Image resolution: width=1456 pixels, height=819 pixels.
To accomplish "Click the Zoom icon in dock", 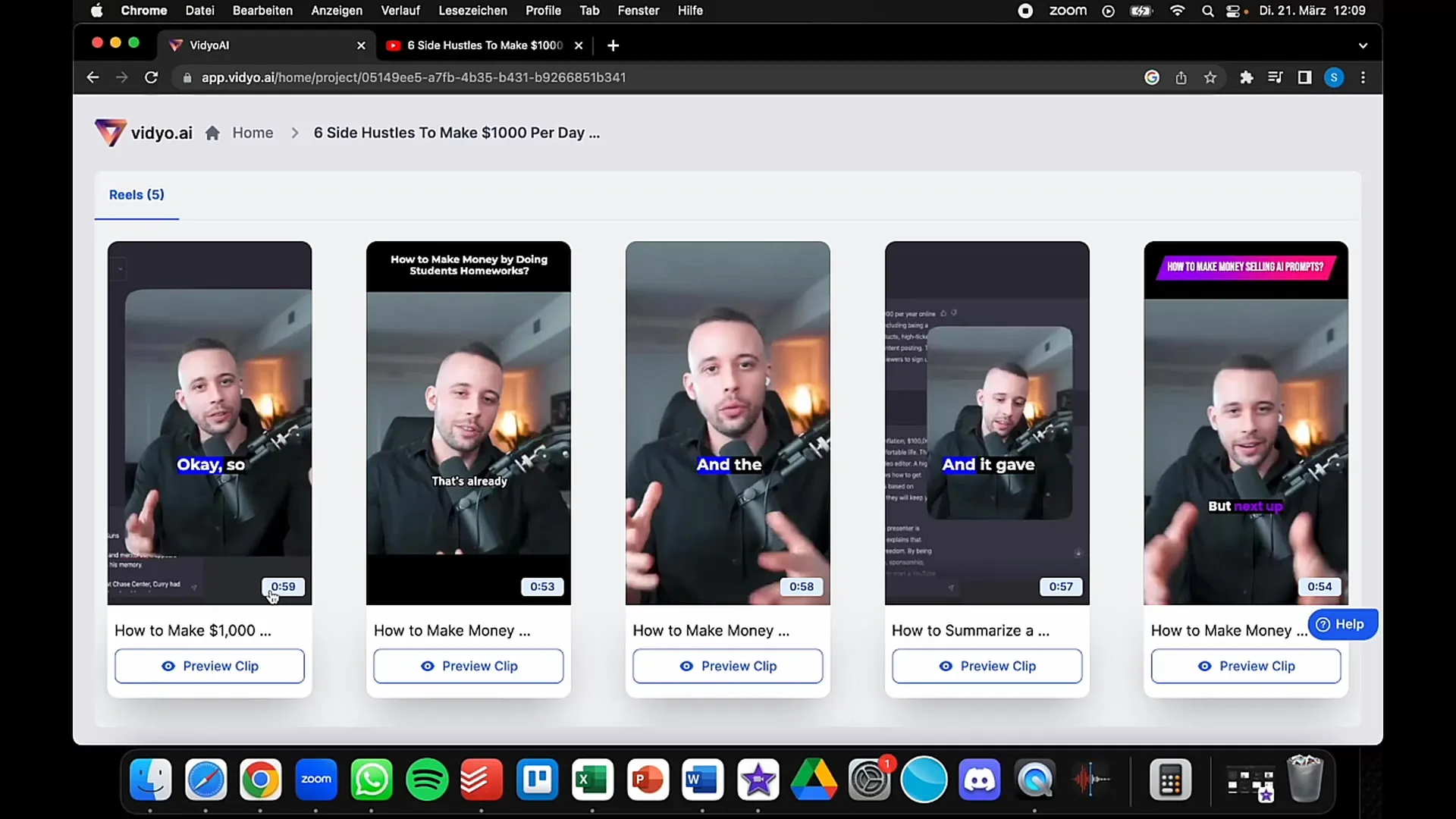I will tap(316, 779).
